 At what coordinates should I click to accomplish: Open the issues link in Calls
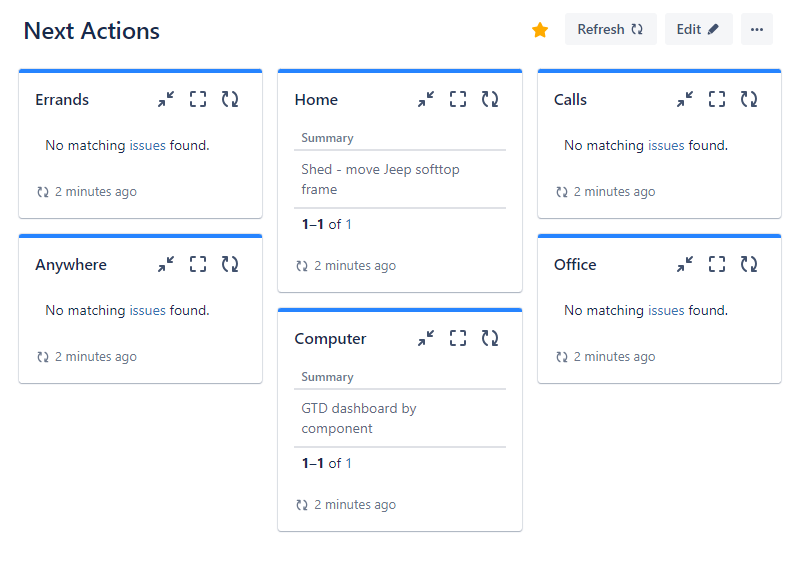666,145
